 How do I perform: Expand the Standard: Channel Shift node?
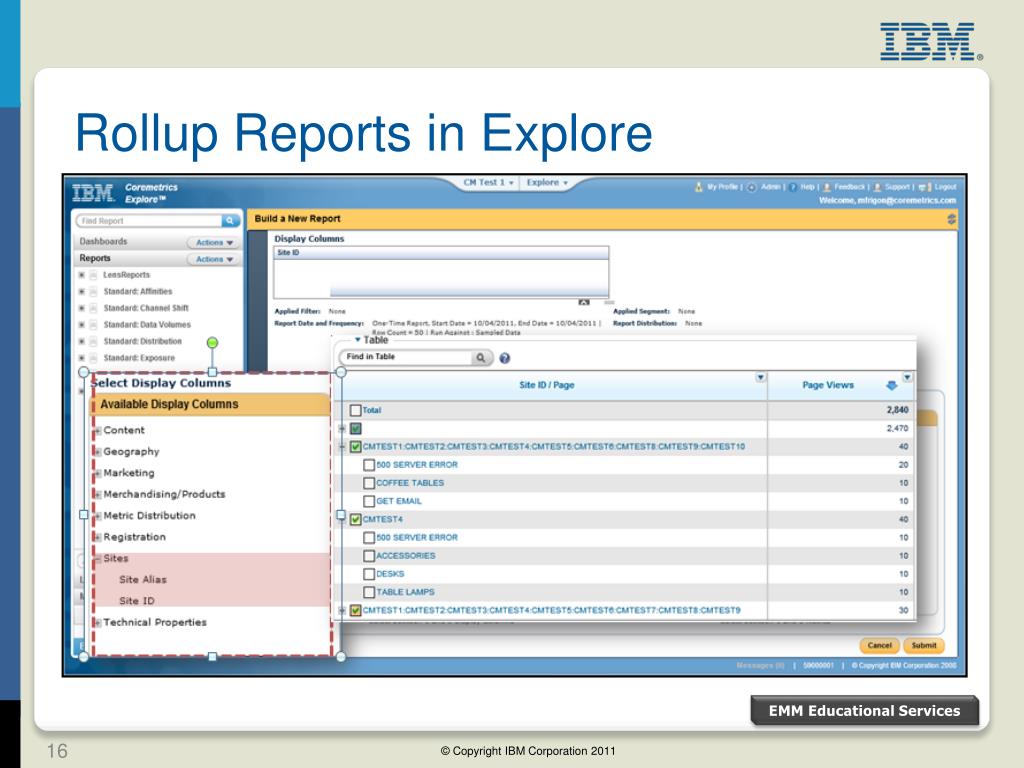(82, 308)
